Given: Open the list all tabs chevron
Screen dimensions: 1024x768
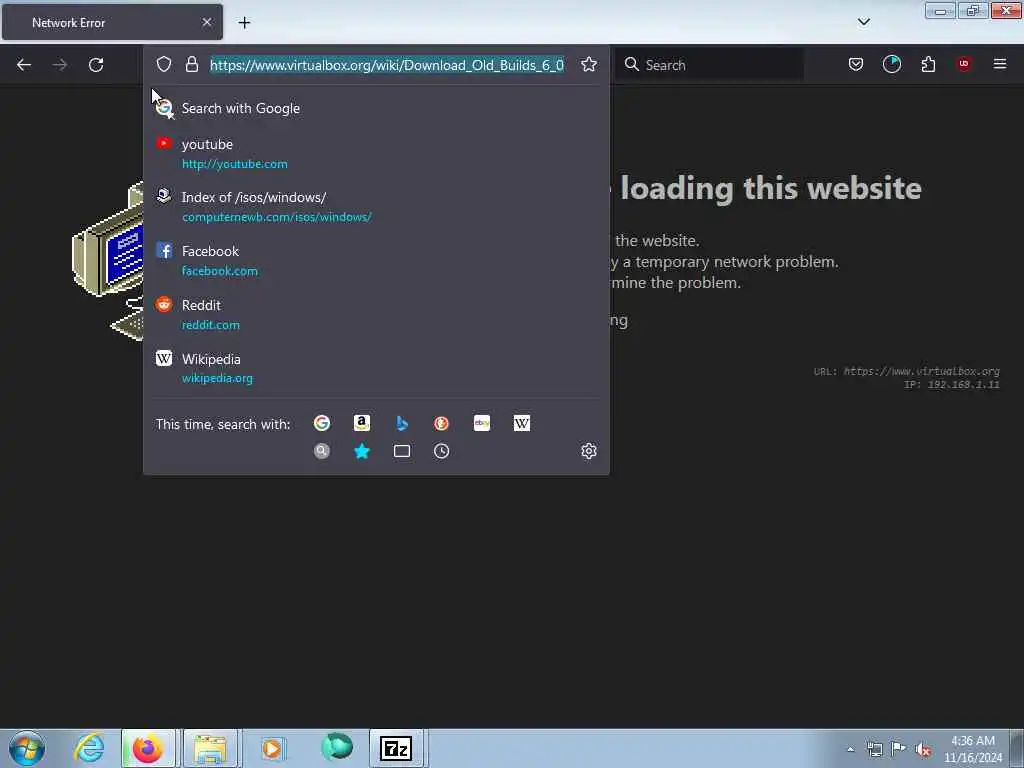Looking at the screenshot, I should 863,22.
